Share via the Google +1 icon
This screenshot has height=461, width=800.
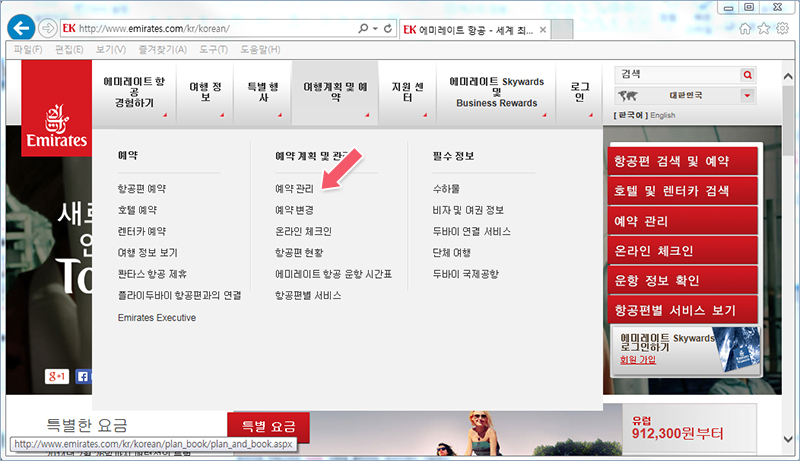[x=59, y=377]
